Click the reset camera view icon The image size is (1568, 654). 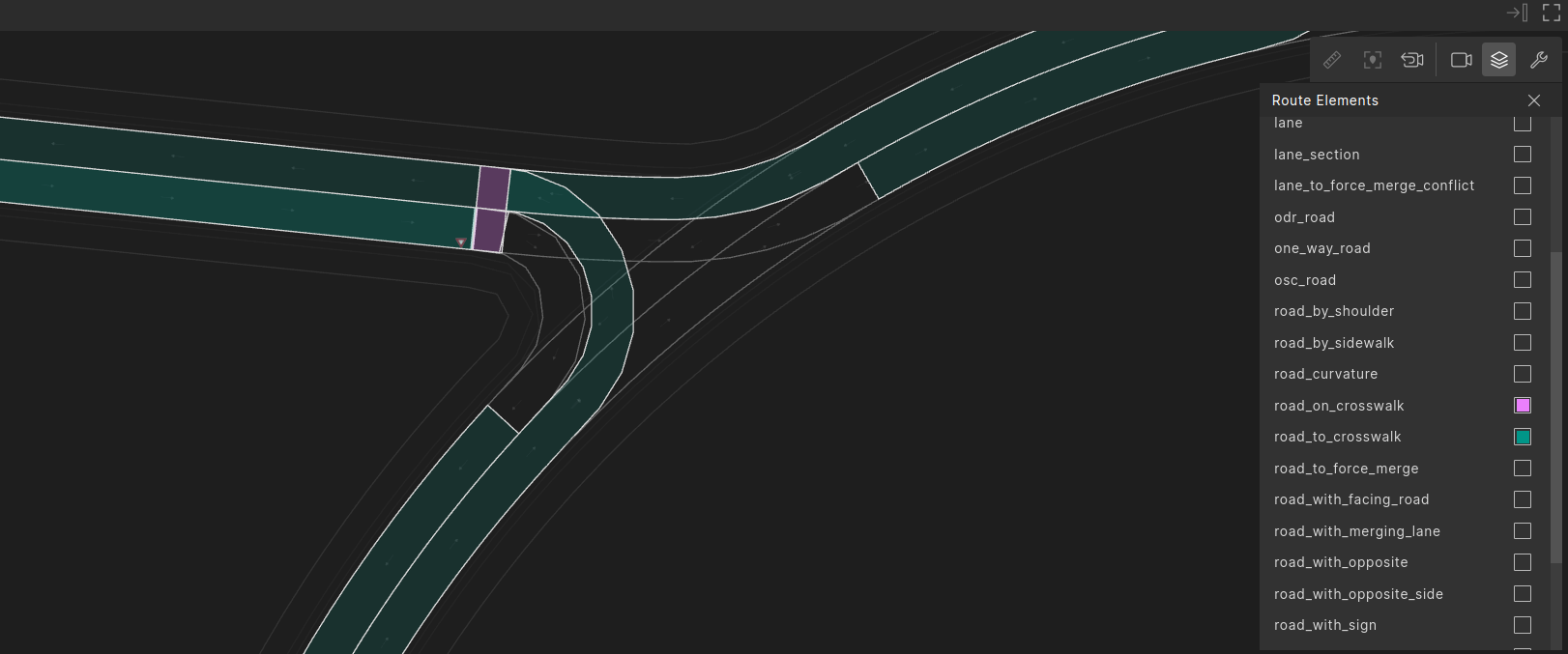click(x=1412, y=60)
